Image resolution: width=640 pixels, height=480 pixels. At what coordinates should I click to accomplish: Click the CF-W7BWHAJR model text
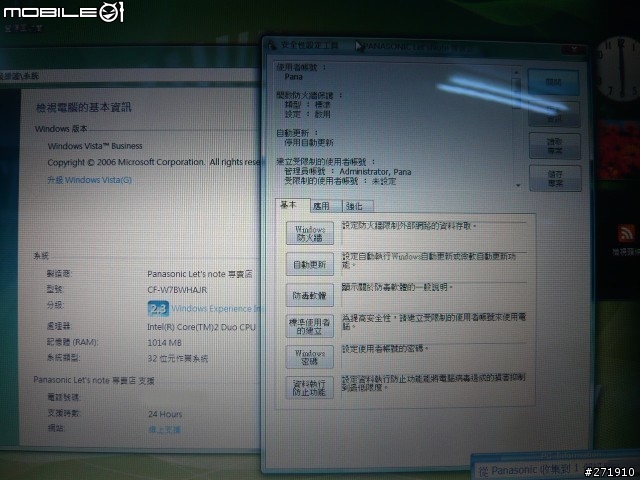tap(177, 290)
